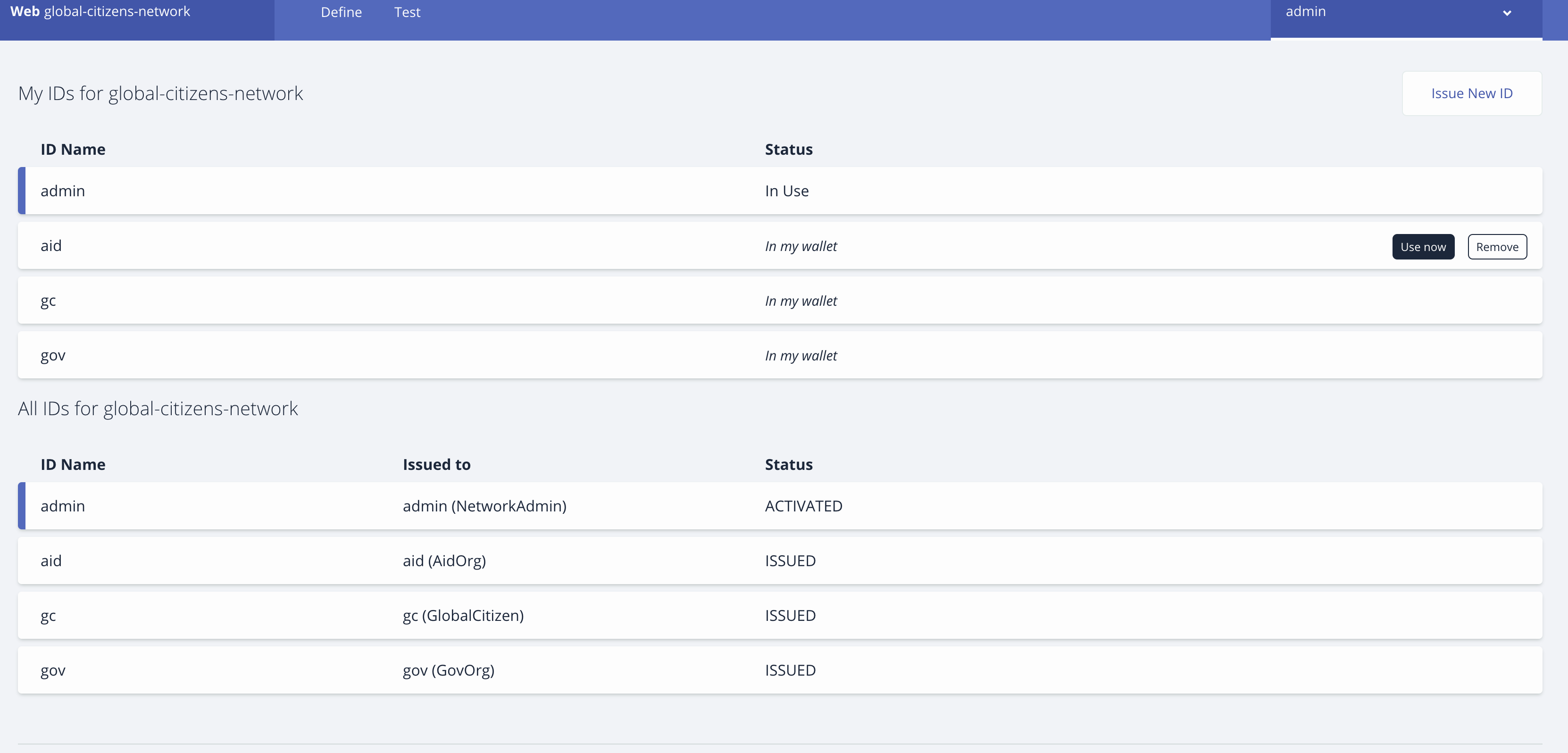Screen dimensions: 1568x753
Task: Switch to the Define tab
Action: [x=341, y=12]
